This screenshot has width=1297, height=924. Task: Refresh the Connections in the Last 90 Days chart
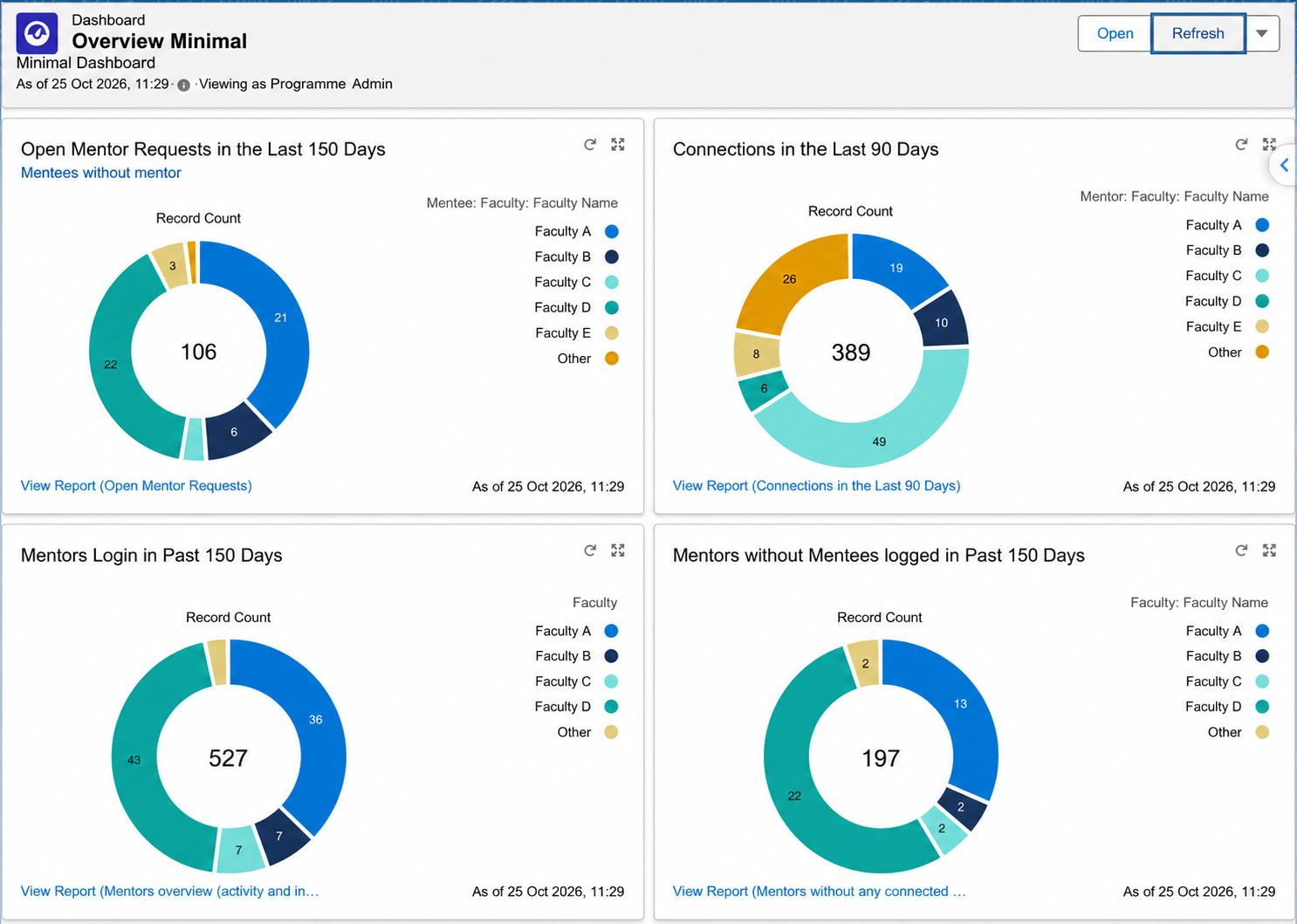[x=1241, y=145]
